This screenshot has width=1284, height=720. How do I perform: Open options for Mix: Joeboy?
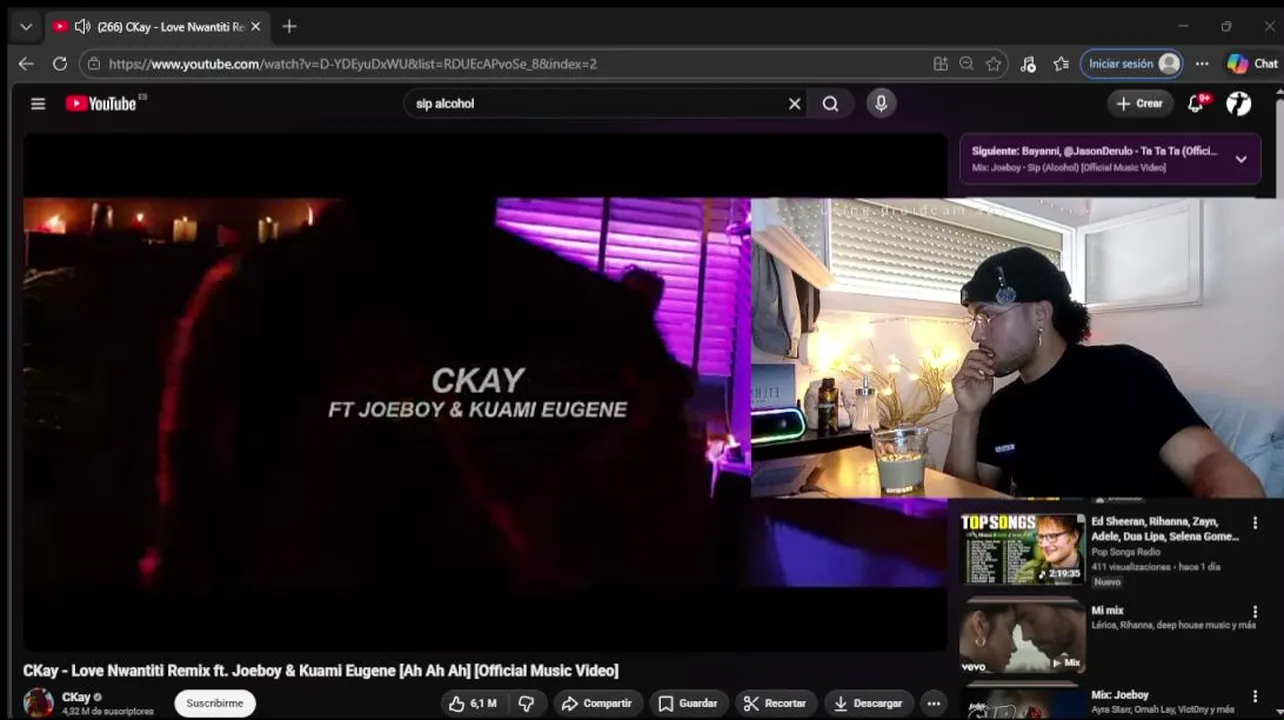tap(1255, 696)
